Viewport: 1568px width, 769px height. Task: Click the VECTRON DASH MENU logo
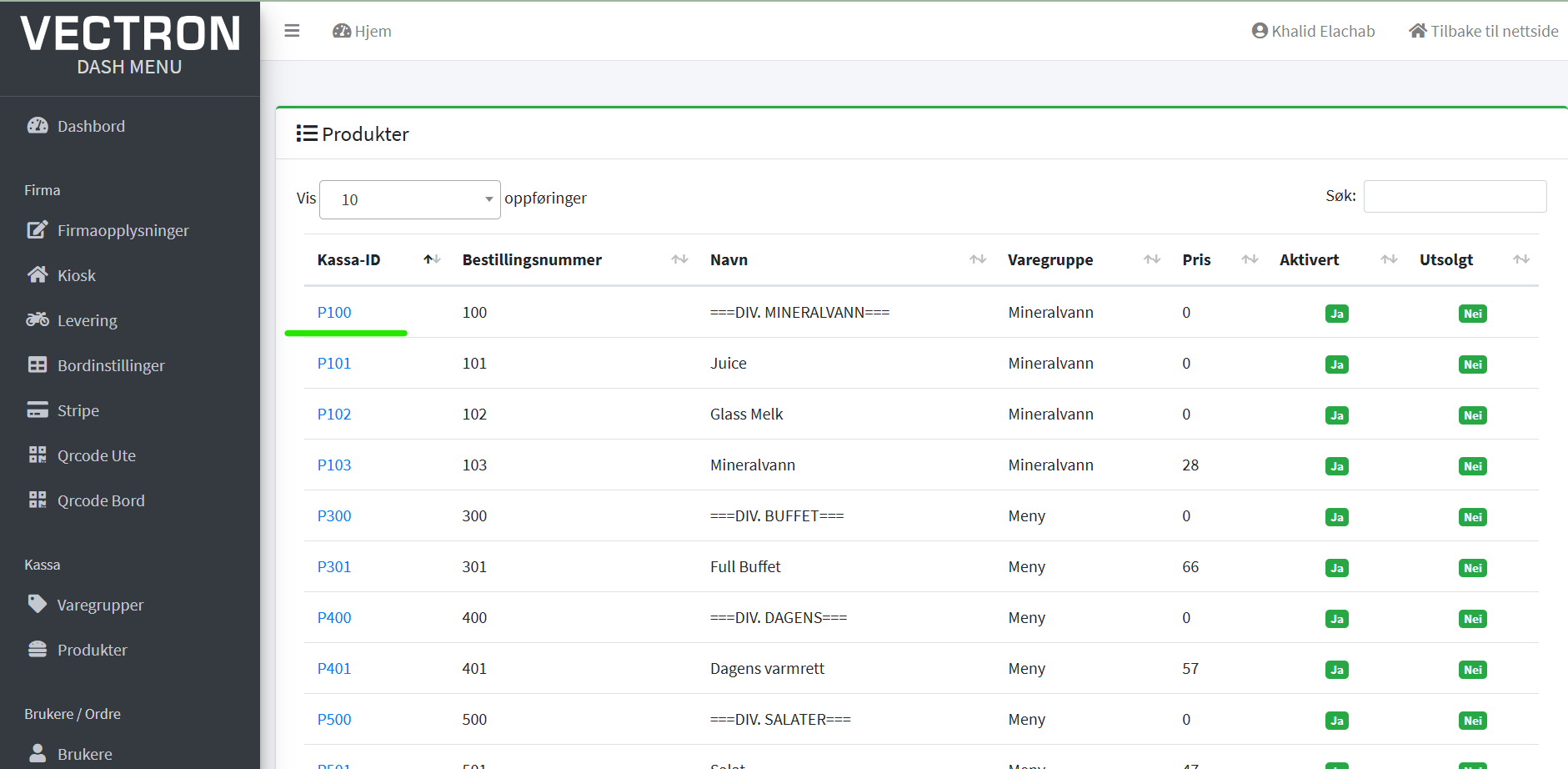pyautogui.click(x=130, y=46)
